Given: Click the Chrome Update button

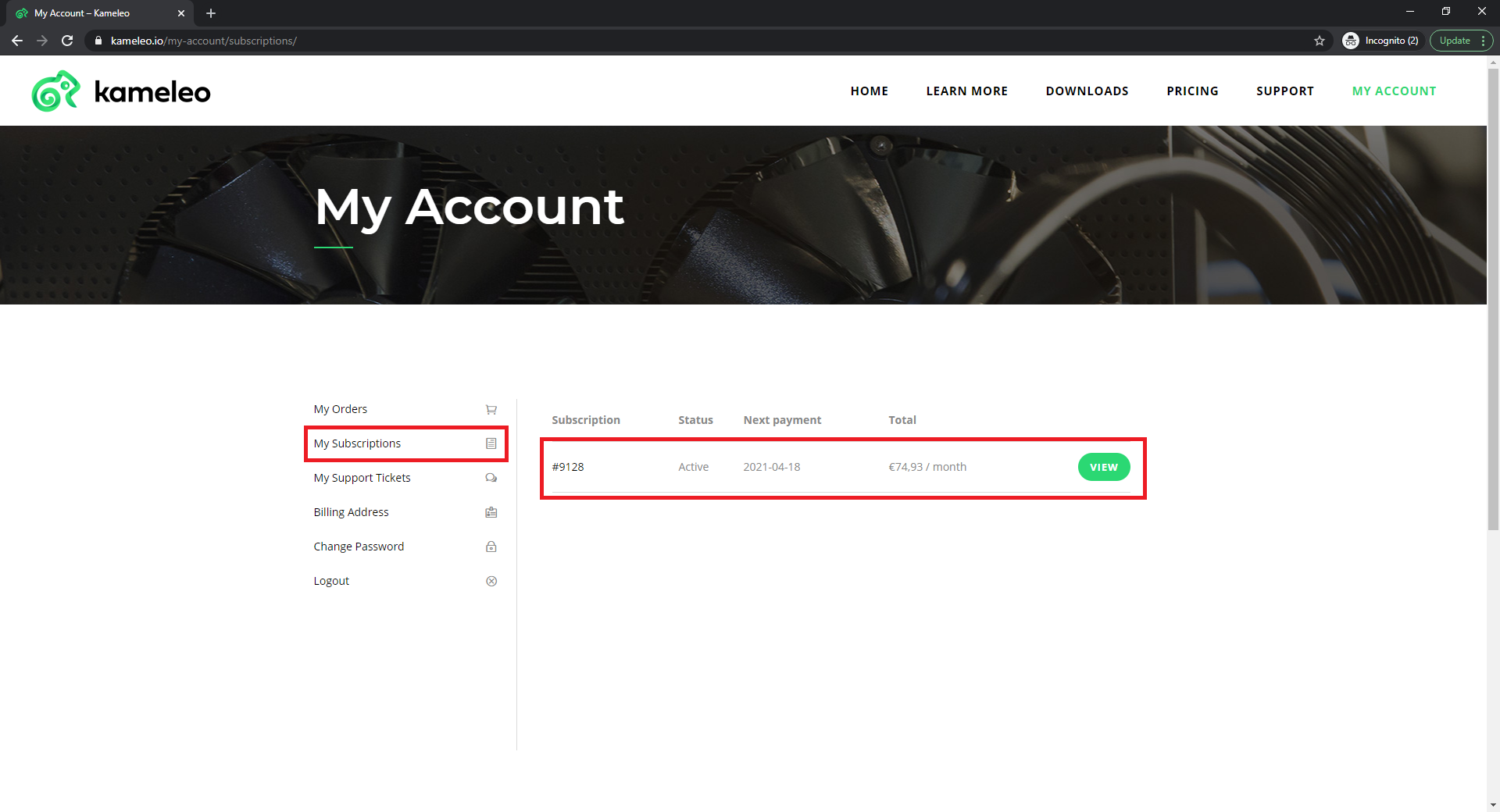Looking at the screenshot, I should pyautogui.click(x=1455, y=41).
